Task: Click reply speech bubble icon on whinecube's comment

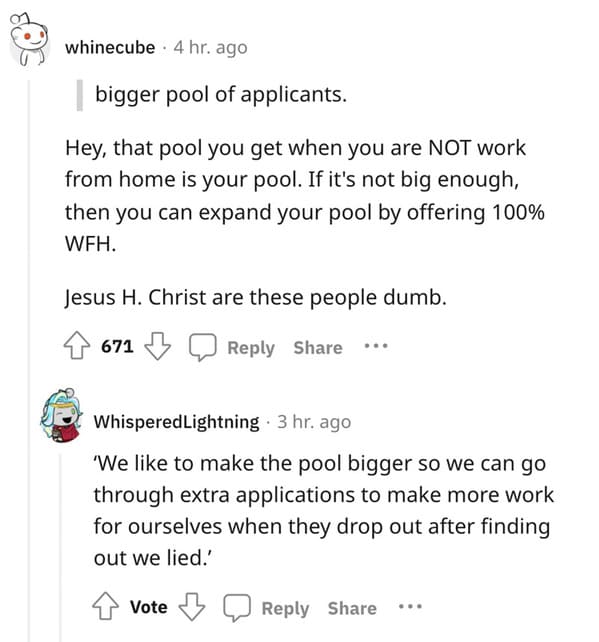Action: [202, 347]
